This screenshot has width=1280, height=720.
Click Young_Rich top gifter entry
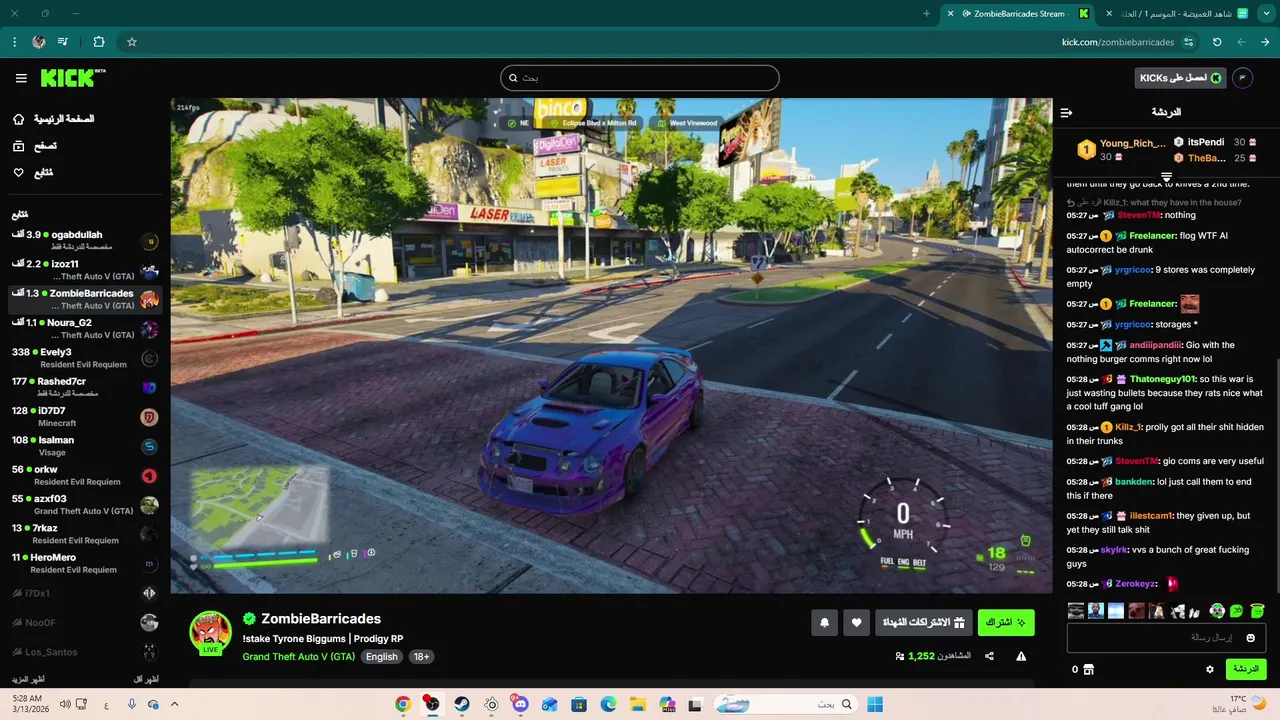click(1121, 150)
